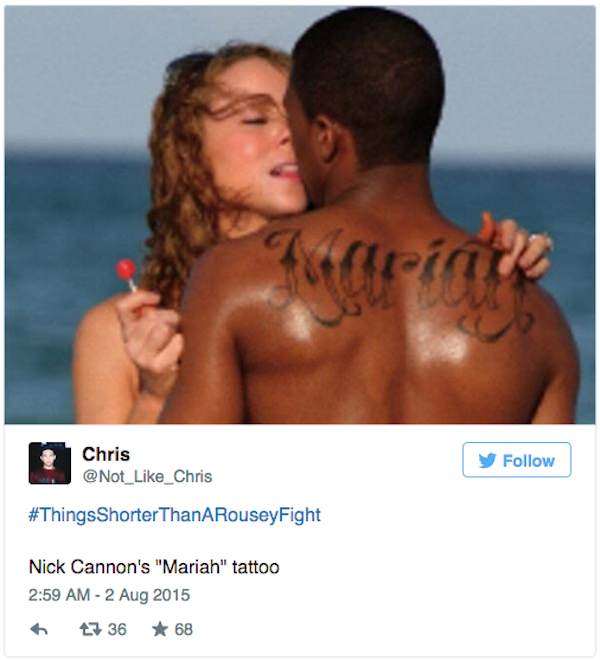Screen dimensions: 600x660
Task: Click the display name Chris
Action: coord(106,454)
